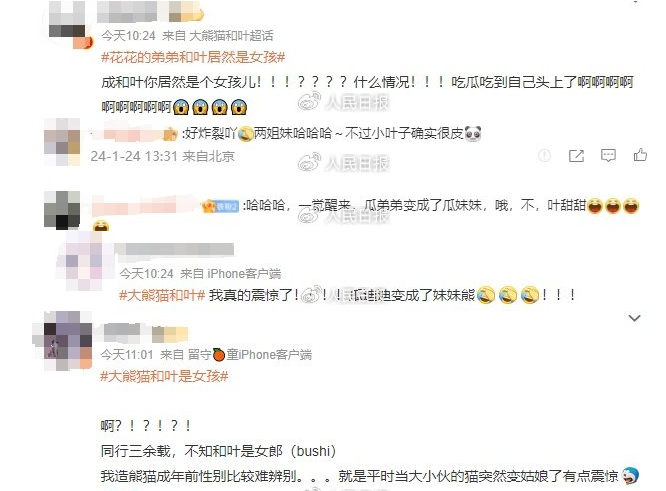Click the fan badge next to commenter name
The width and height of the screenshot is (666, 491).
(221, 207)
